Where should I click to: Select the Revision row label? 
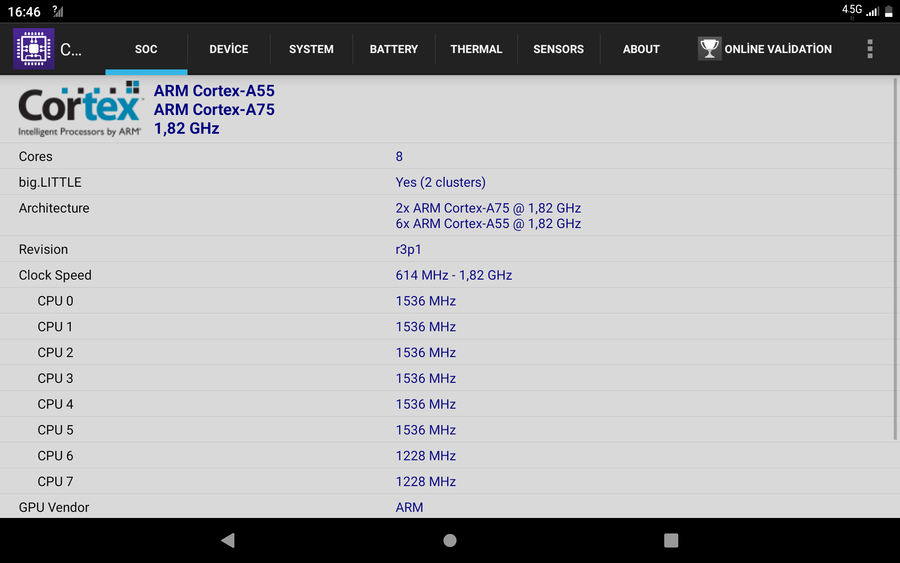pos(43,249)
